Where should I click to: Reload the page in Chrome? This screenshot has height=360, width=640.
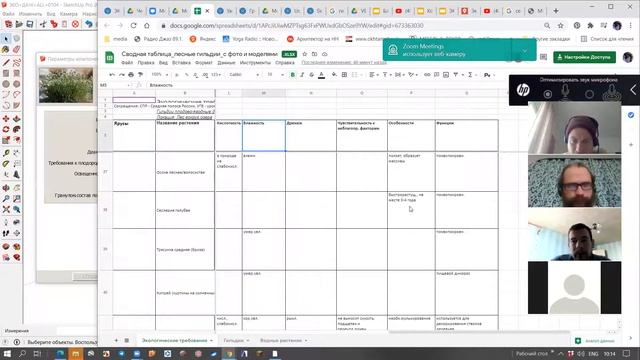click(x=133, y=25)
